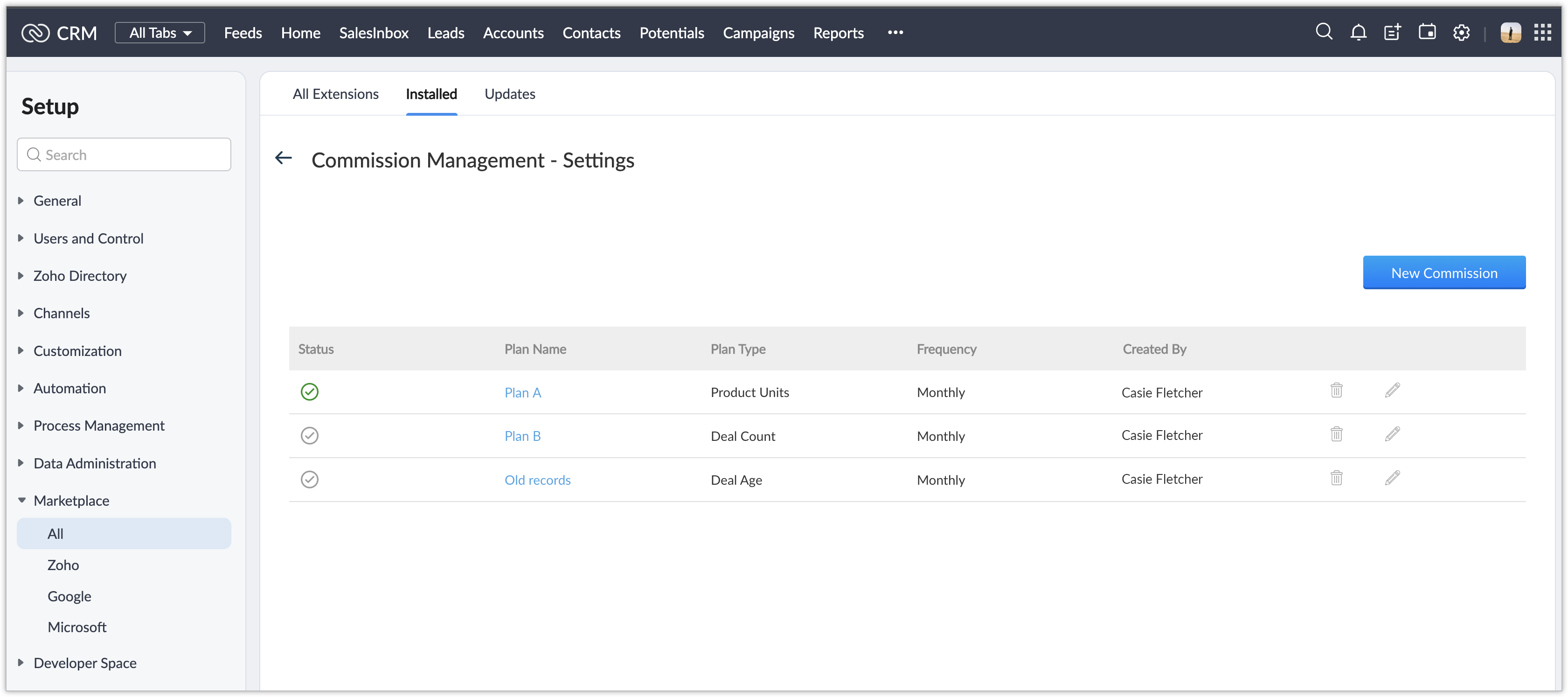The height and width of the screenshot is (697, 1568).
Task: Switch to the Updates tab
Action: coord(509,94)
